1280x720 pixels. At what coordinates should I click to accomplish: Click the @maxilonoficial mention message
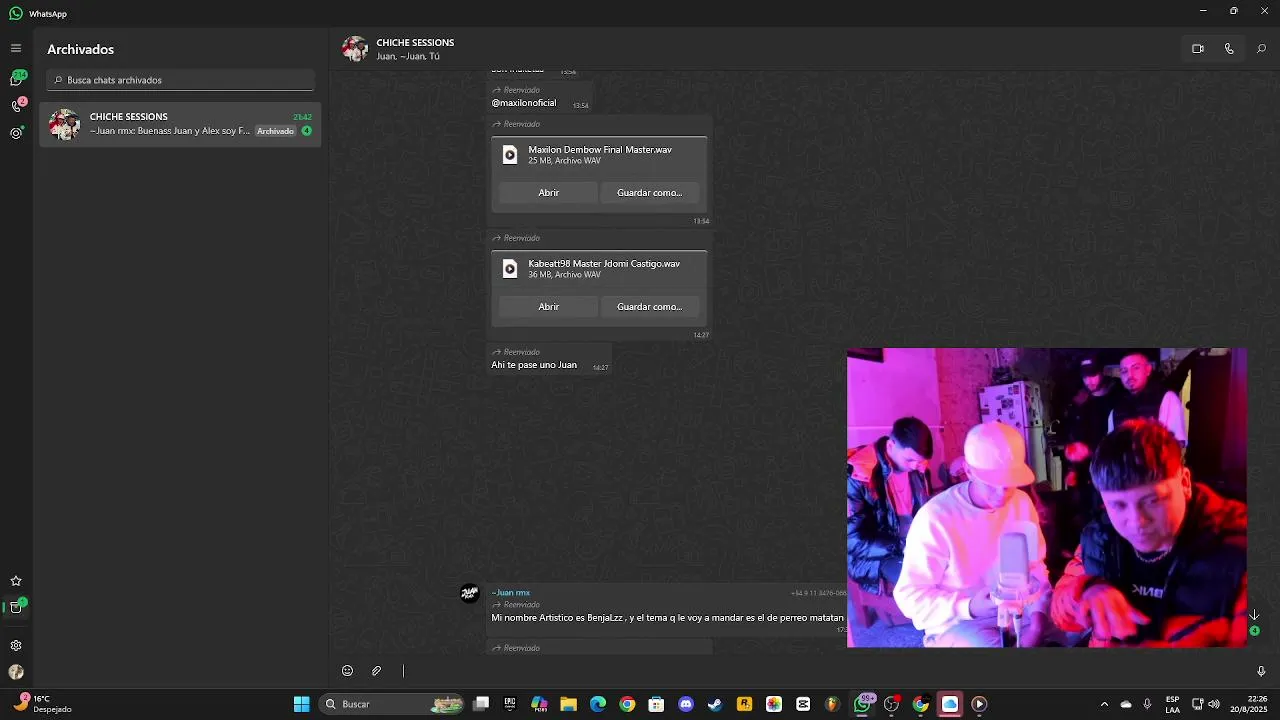click(523, 103)
